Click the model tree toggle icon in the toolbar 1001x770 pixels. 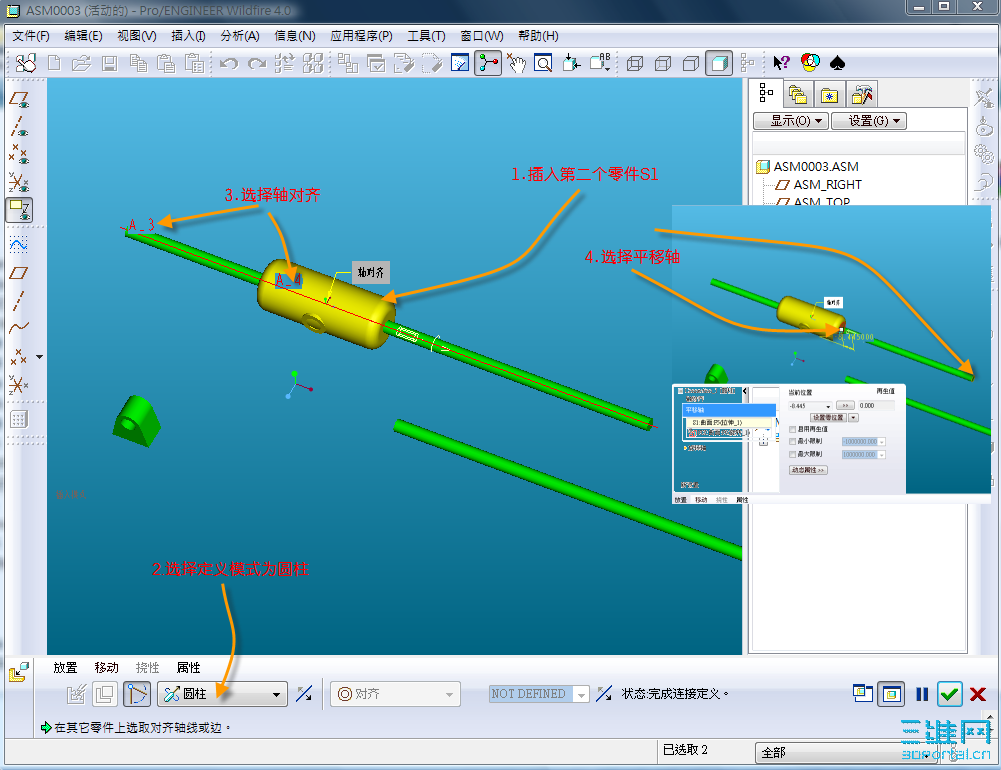tap(747, 63)
